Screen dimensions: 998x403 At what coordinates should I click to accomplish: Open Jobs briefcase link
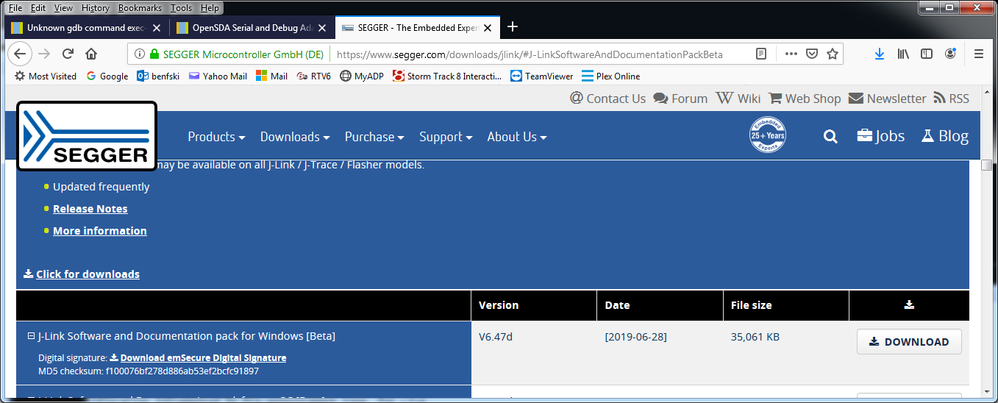point(880,136)
